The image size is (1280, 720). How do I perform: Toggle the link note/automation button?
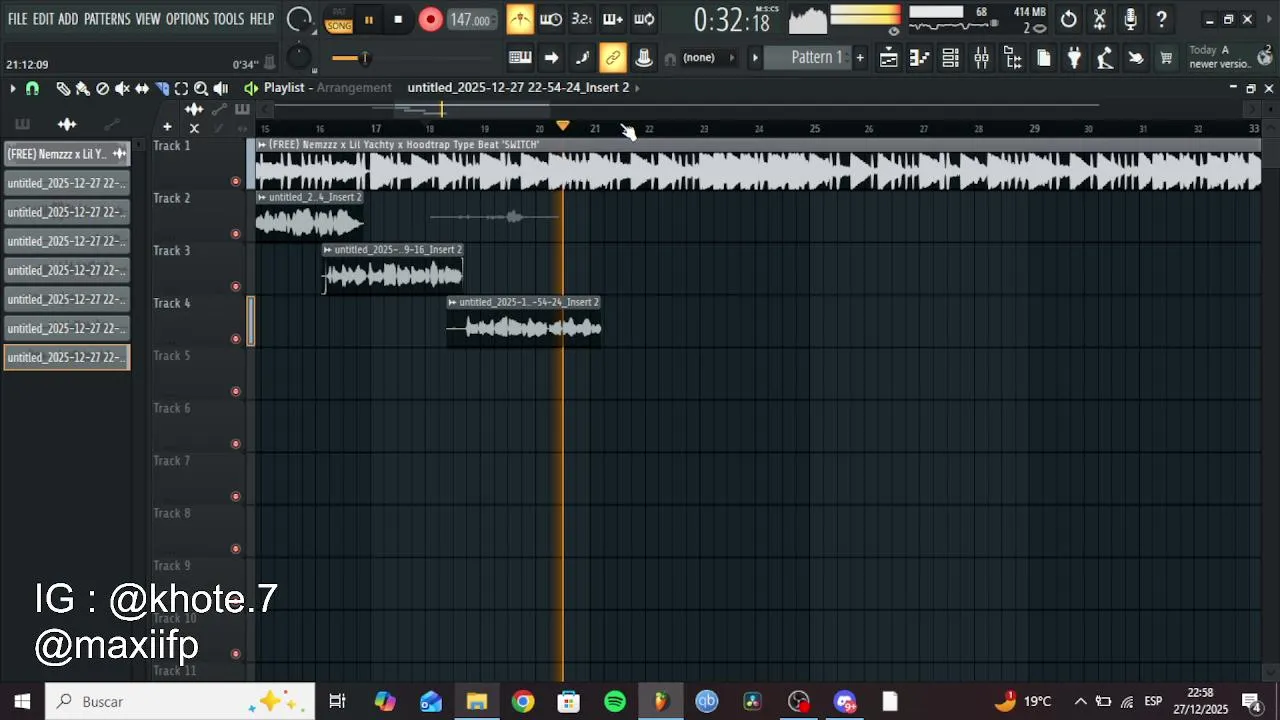click(x=613, y=58)
